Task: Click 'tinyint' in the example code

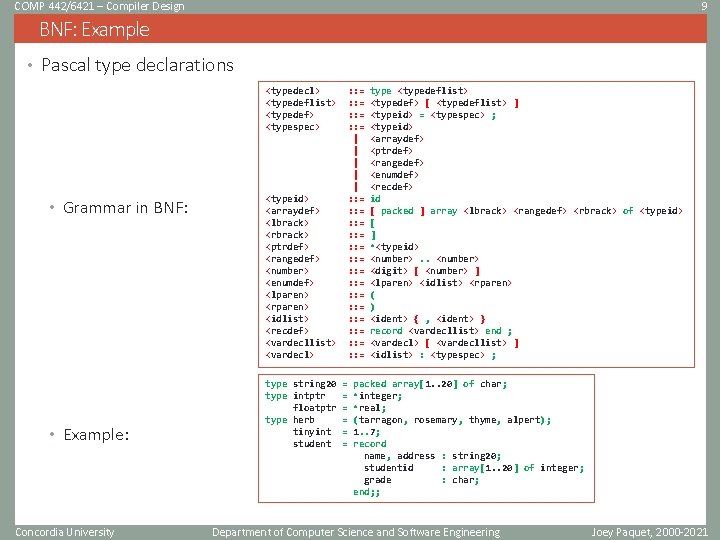Action: click(312, 432)
